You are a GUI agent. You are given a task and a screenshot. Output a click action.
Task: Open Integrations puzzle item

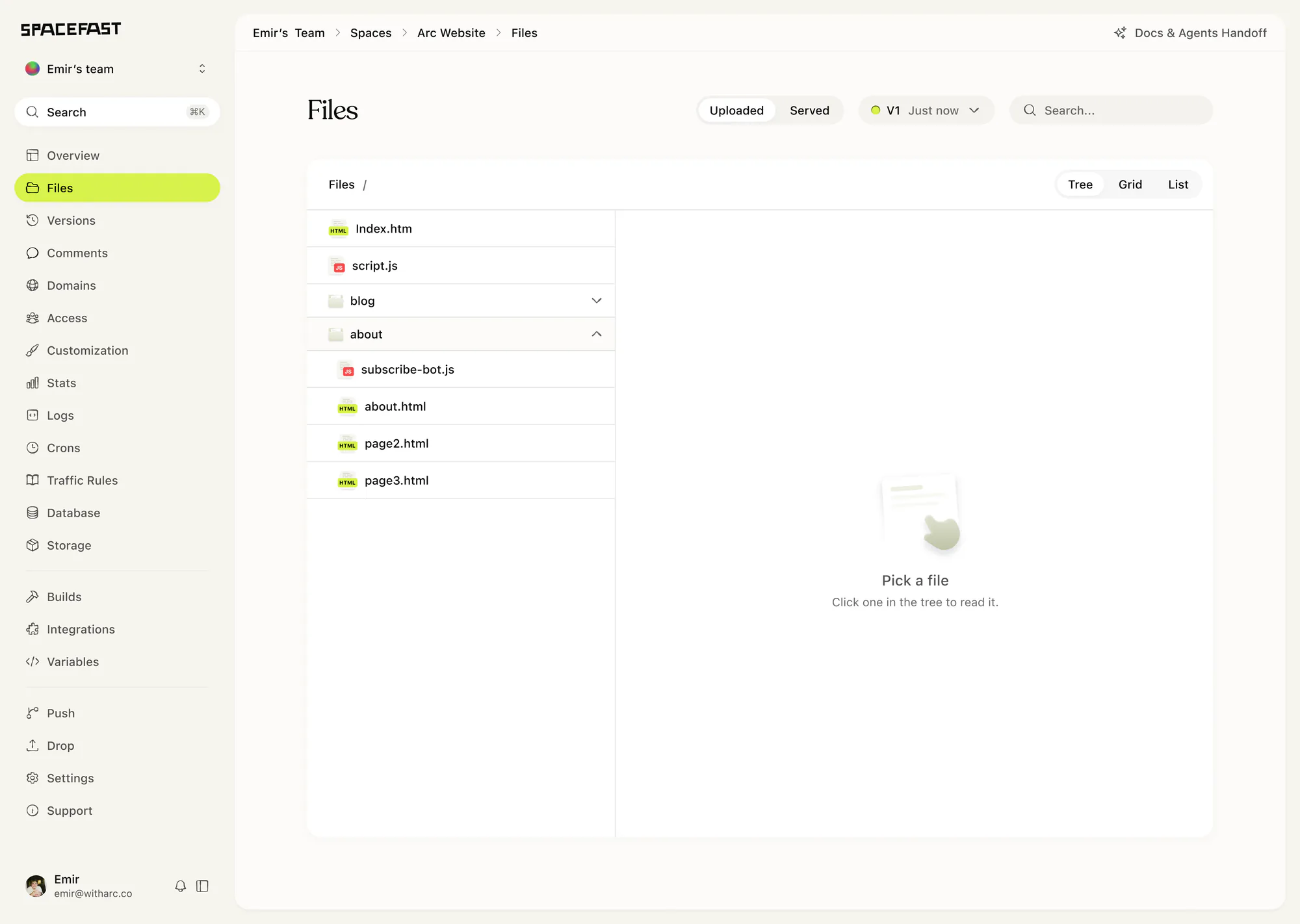point(117,629)
